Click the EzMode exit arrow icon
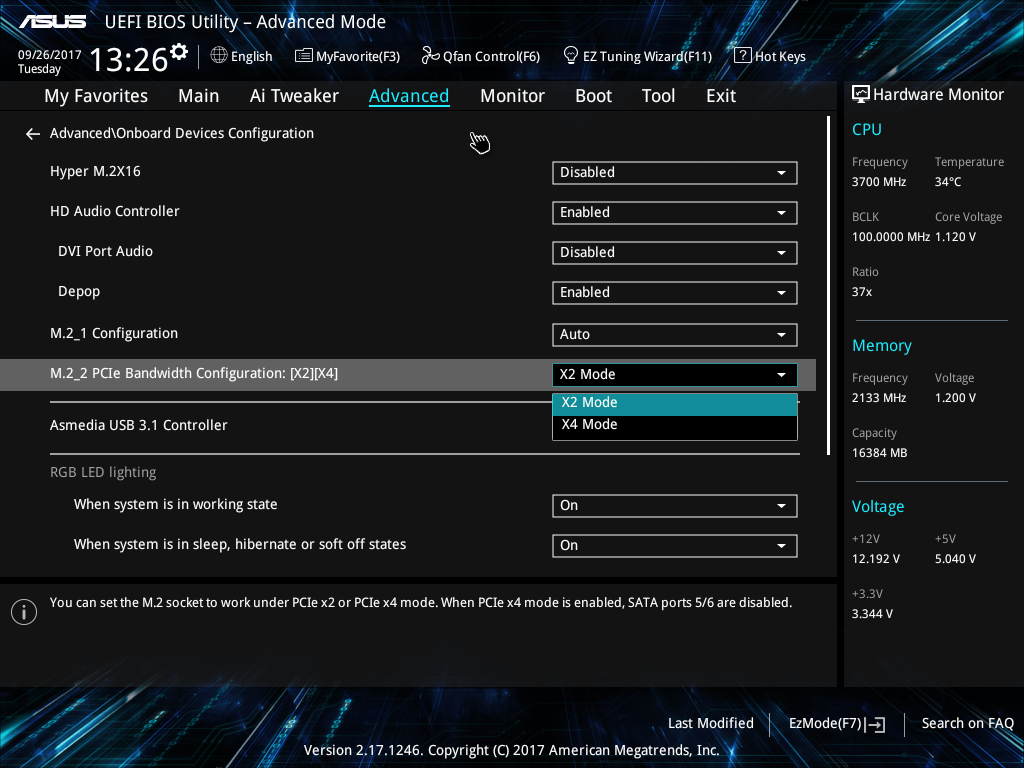Screen dimensions: 1024x768 [875, 724]
